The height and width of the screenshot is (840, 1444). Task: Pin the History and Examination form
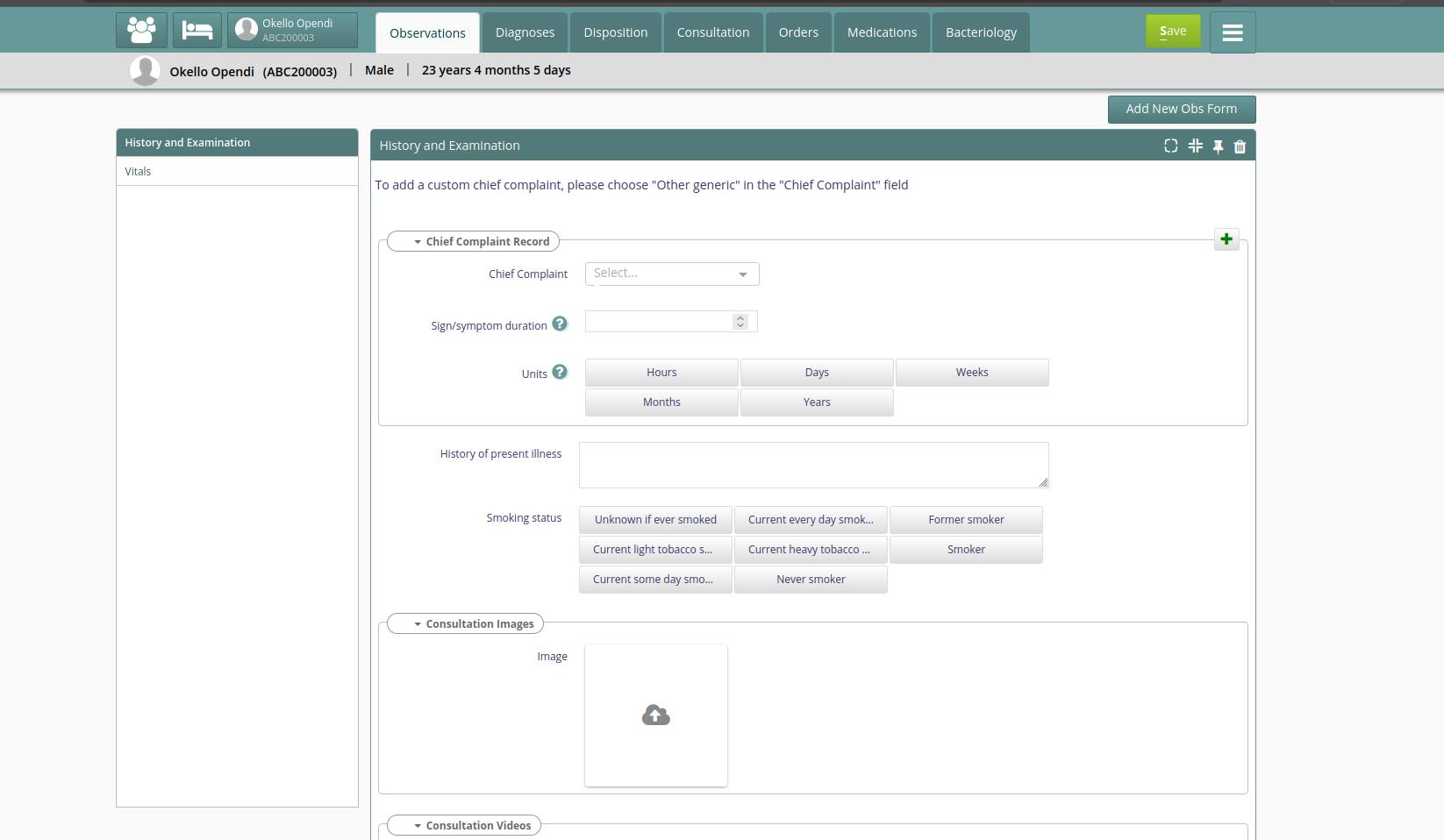click(x=1218, y=146)
